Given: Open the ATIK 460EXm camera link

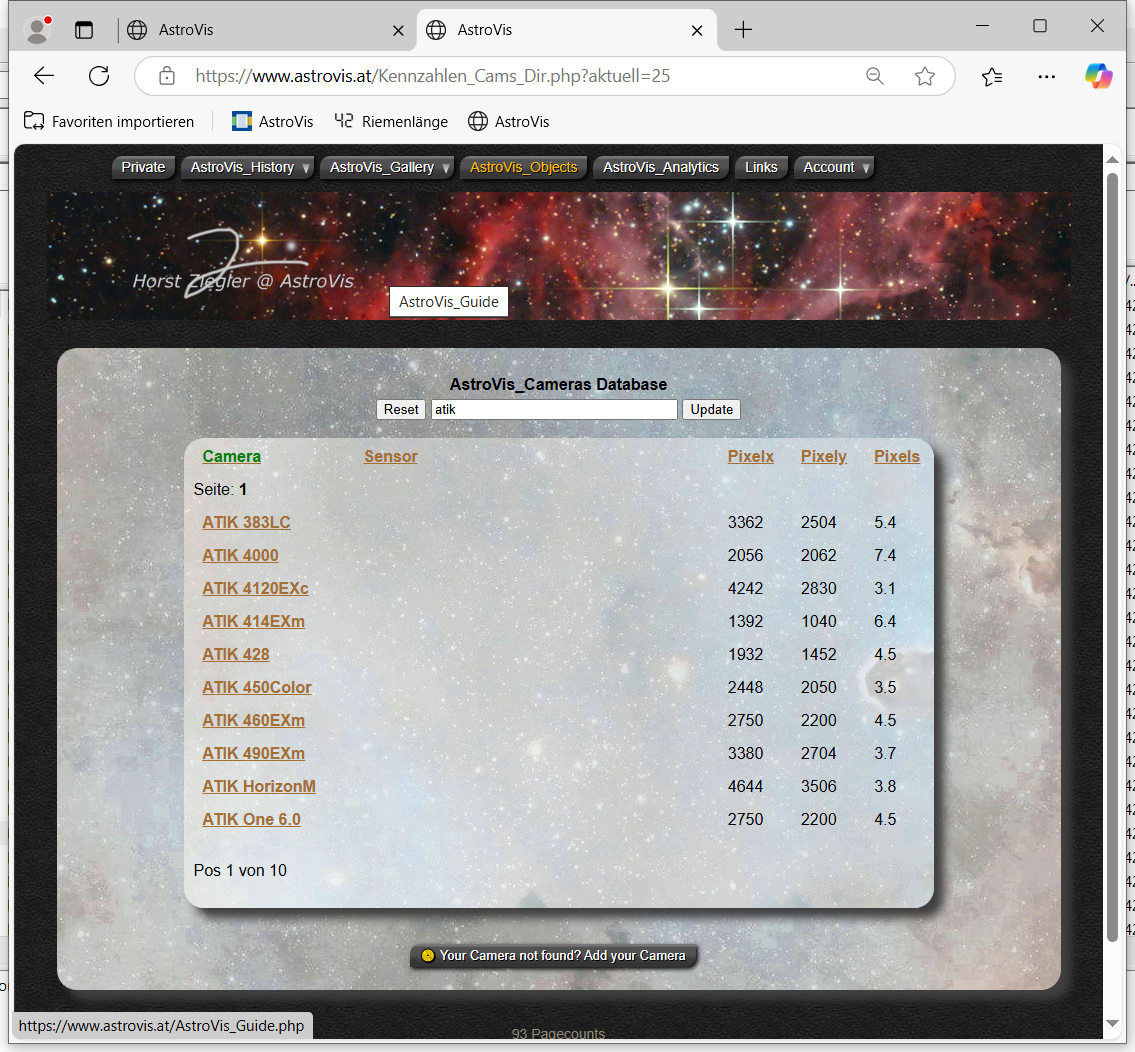Looking at the screenshot, I should click(253, 720).
